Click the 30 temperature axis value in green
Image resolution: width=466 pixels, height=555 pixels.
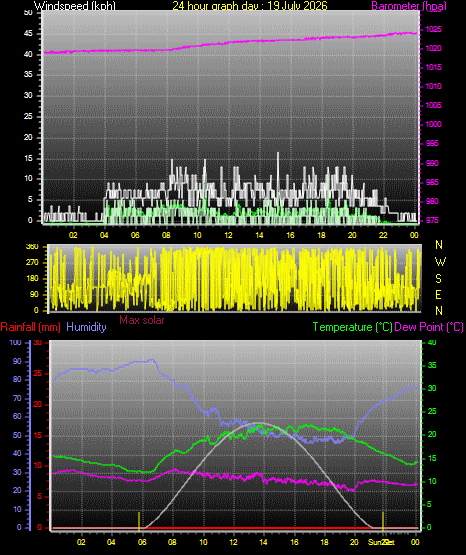432,389
